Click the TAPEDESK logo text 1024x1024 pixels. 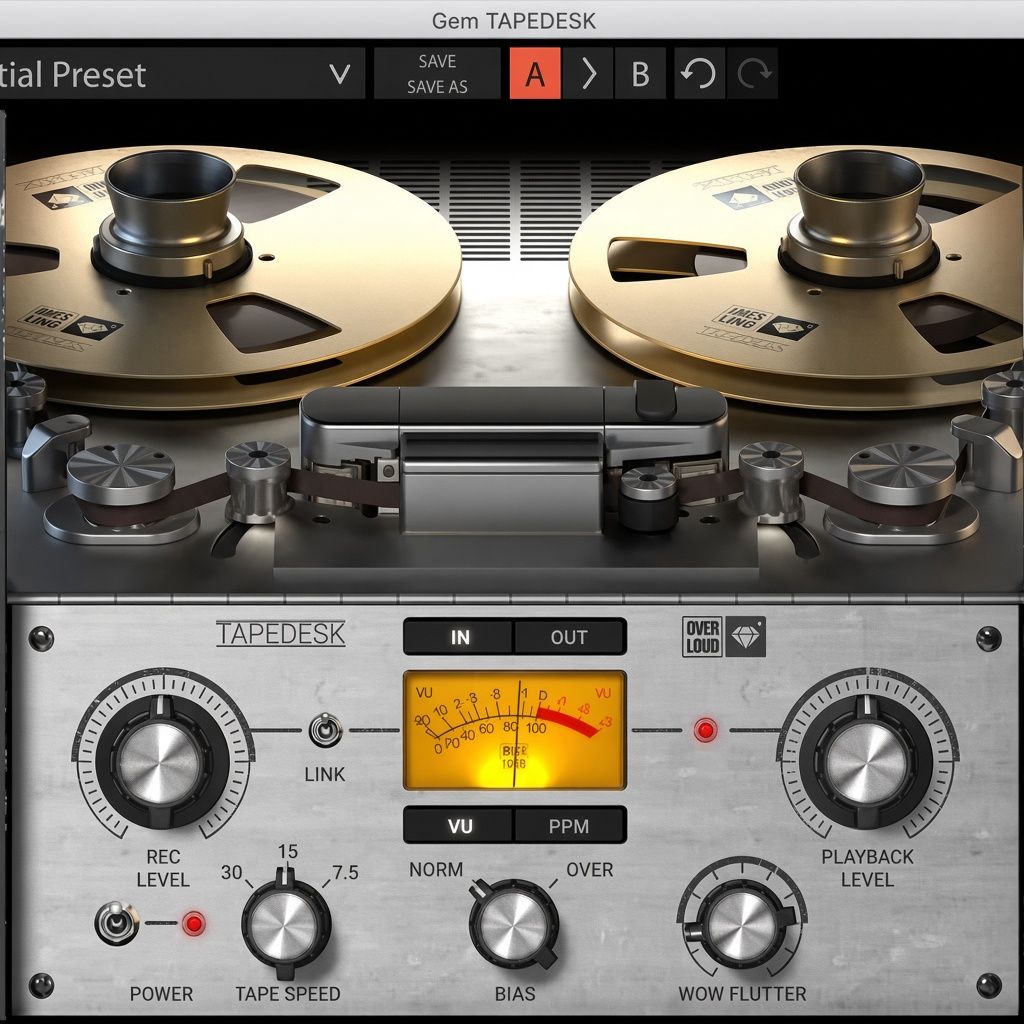click(281, 633)
